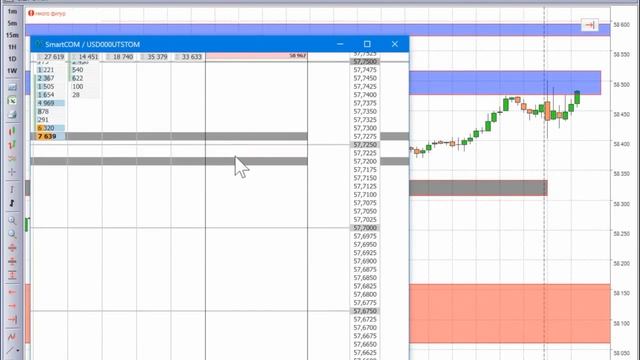This screenshot has width=640, height=360.
Task: Click the lower magnifier zoom icon
Action: 12,234
